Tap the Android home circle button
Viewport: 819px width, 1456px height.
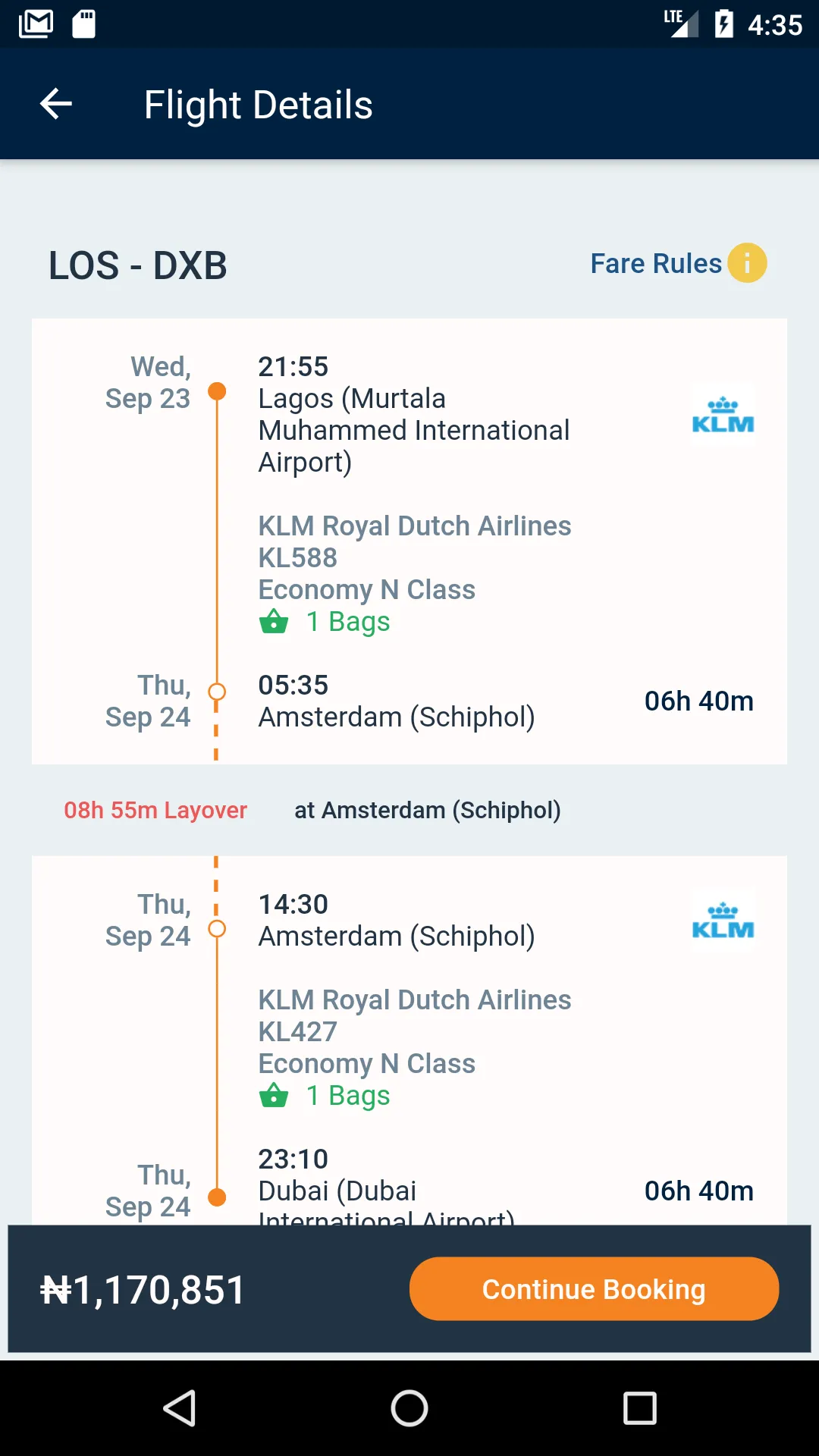coord(409,1408)
